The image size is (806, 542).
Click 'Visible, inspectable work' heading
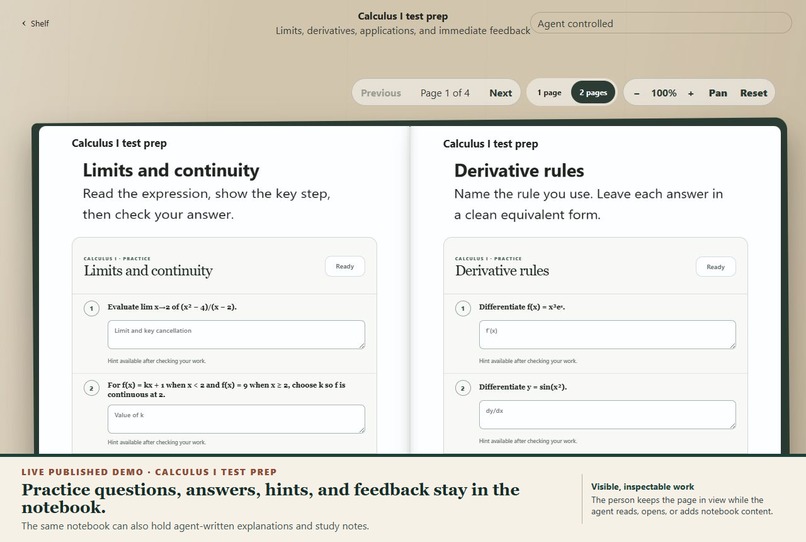[642, 486]
